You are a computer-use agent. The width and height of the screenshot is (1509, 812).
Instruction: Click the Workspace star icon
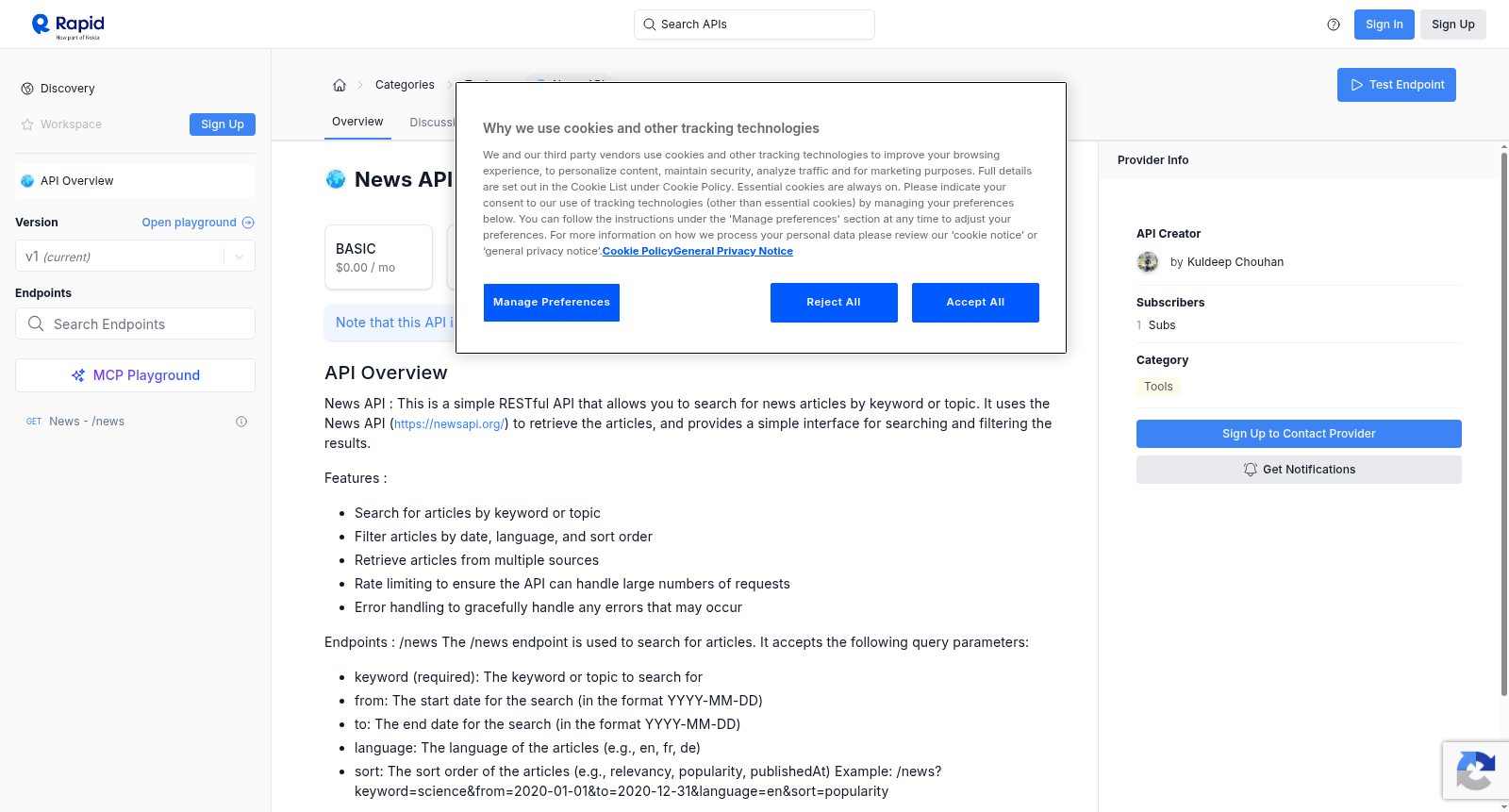pyautogui.click(x=27, y=124)
